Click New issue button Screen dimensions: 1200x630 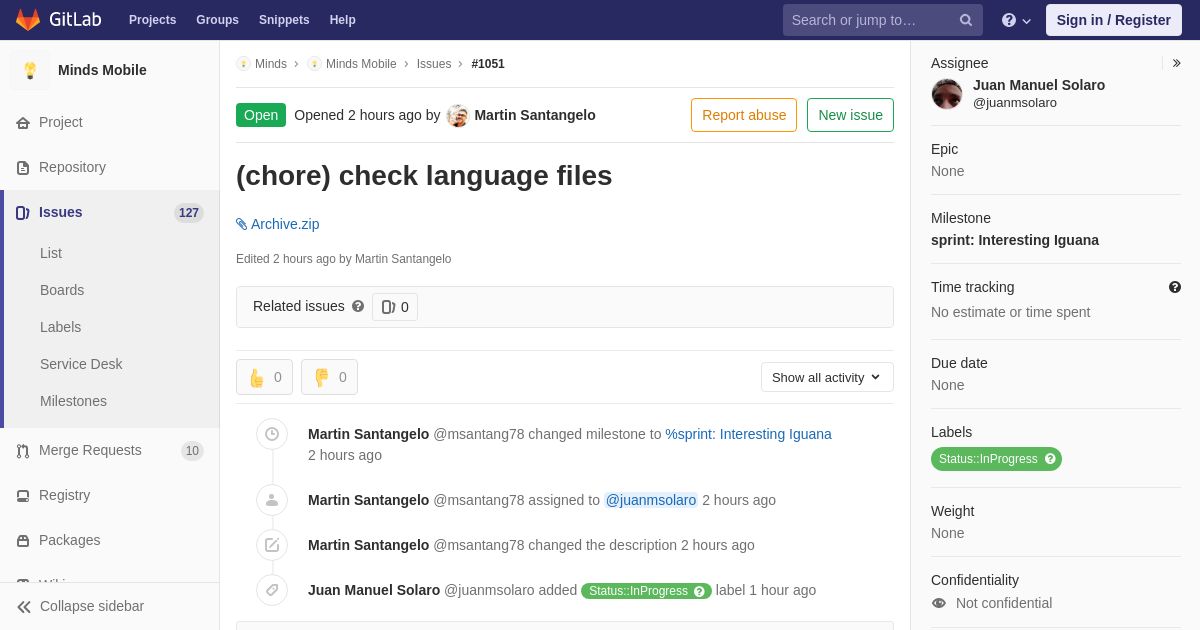click(850, 115)
